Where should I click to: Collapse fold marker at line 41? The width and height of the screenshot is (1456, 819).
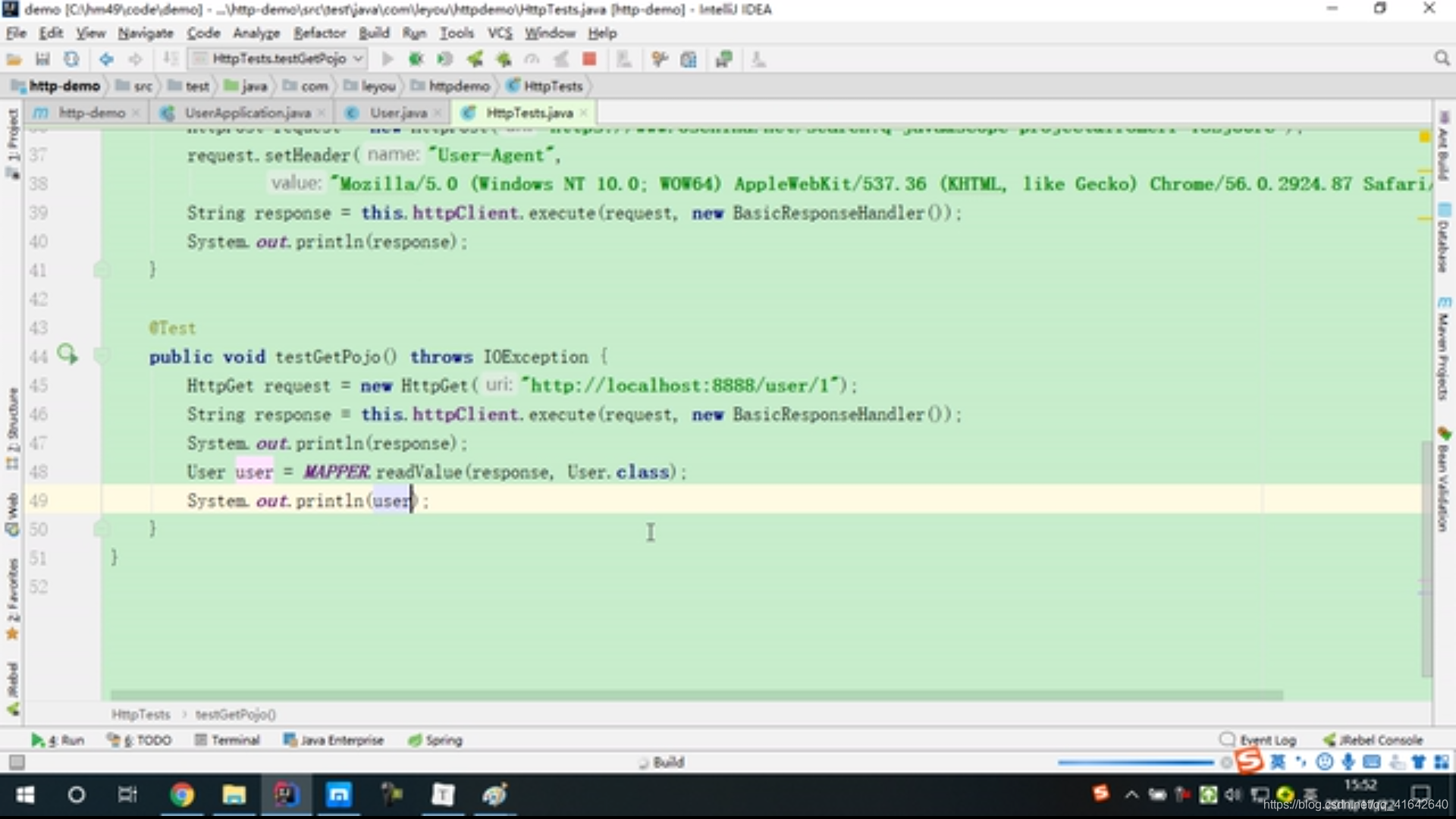(x=102, y=268)
